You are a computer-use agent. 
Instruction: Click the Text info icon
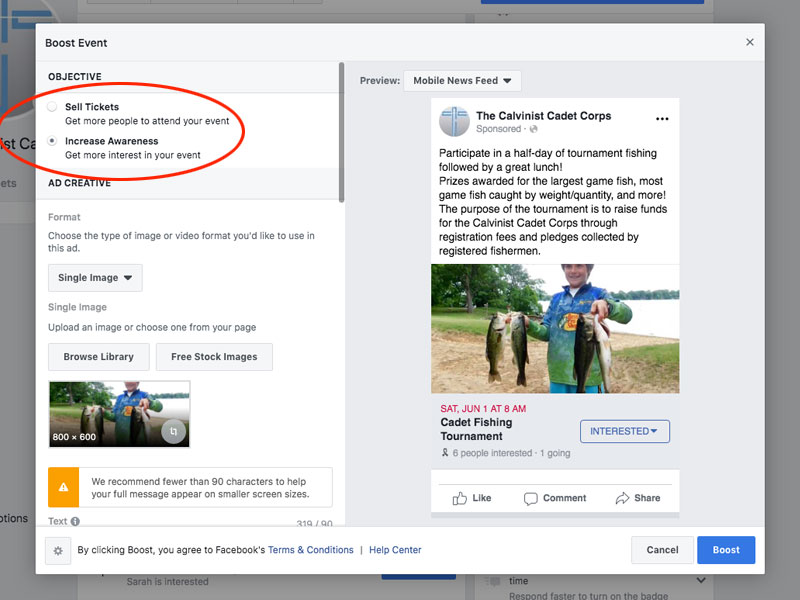click(x=75, y=521)
